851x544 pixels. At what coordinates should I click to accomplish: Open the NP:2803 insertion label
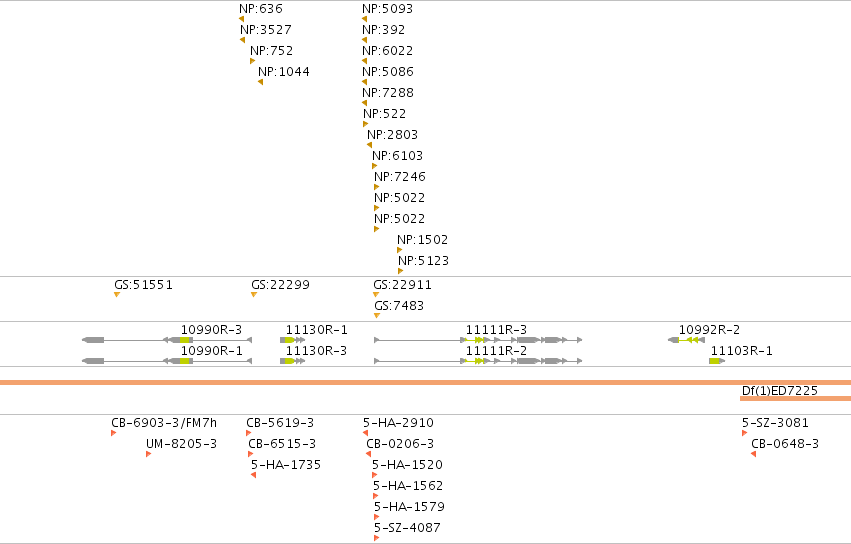point(392,135)
